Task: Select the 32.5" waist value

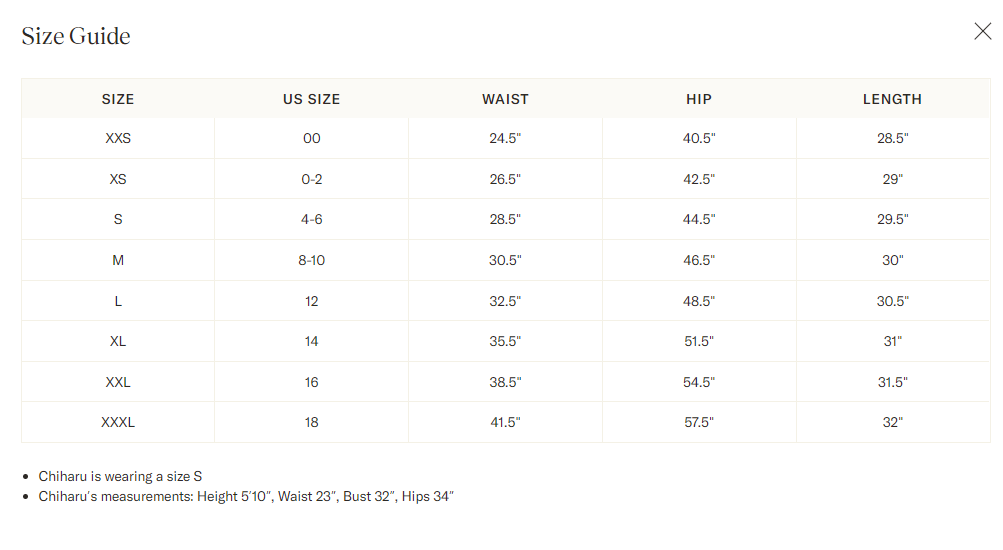Action: (x=505, y=301)
